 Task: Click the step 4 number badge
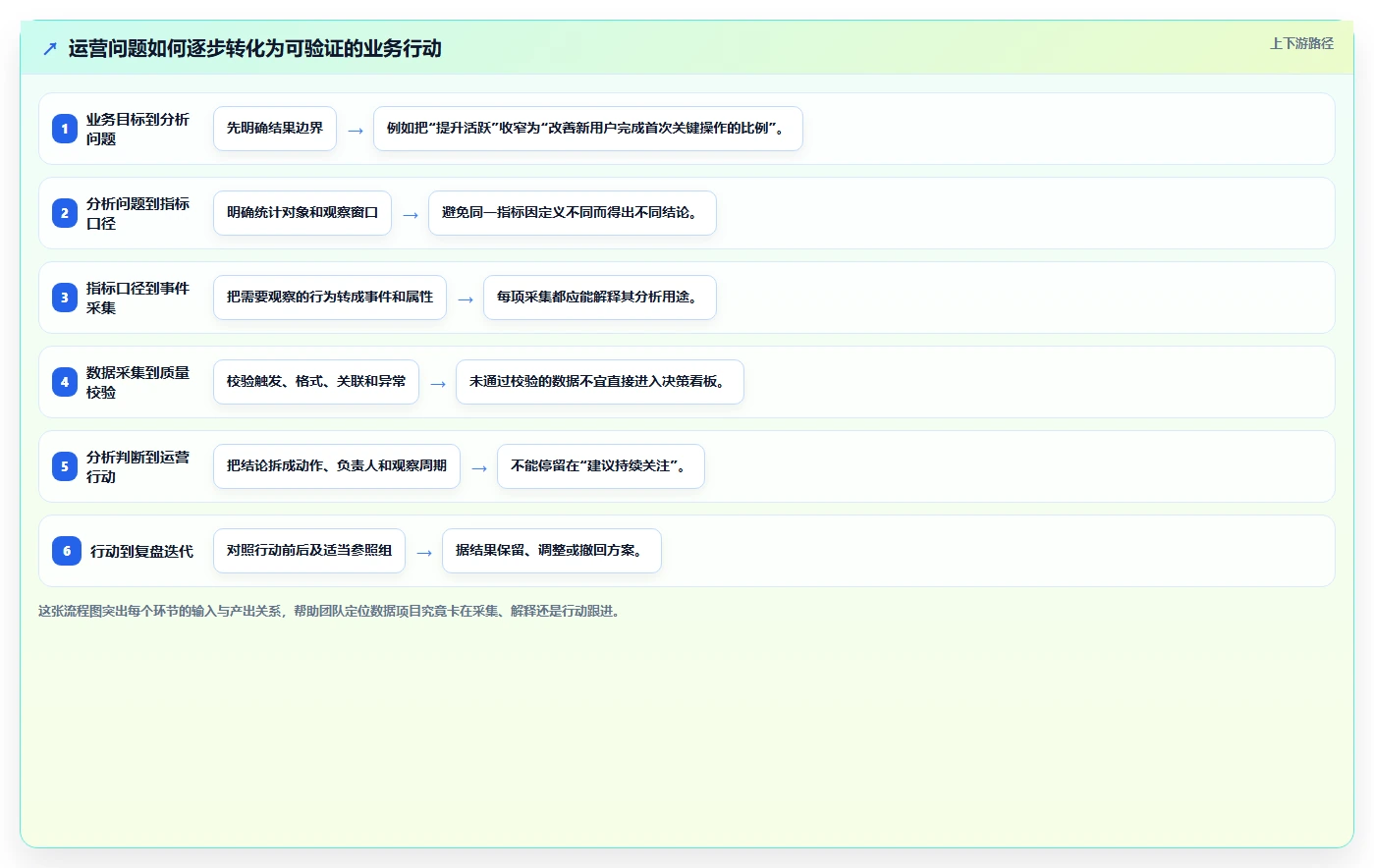click(65, 382)
